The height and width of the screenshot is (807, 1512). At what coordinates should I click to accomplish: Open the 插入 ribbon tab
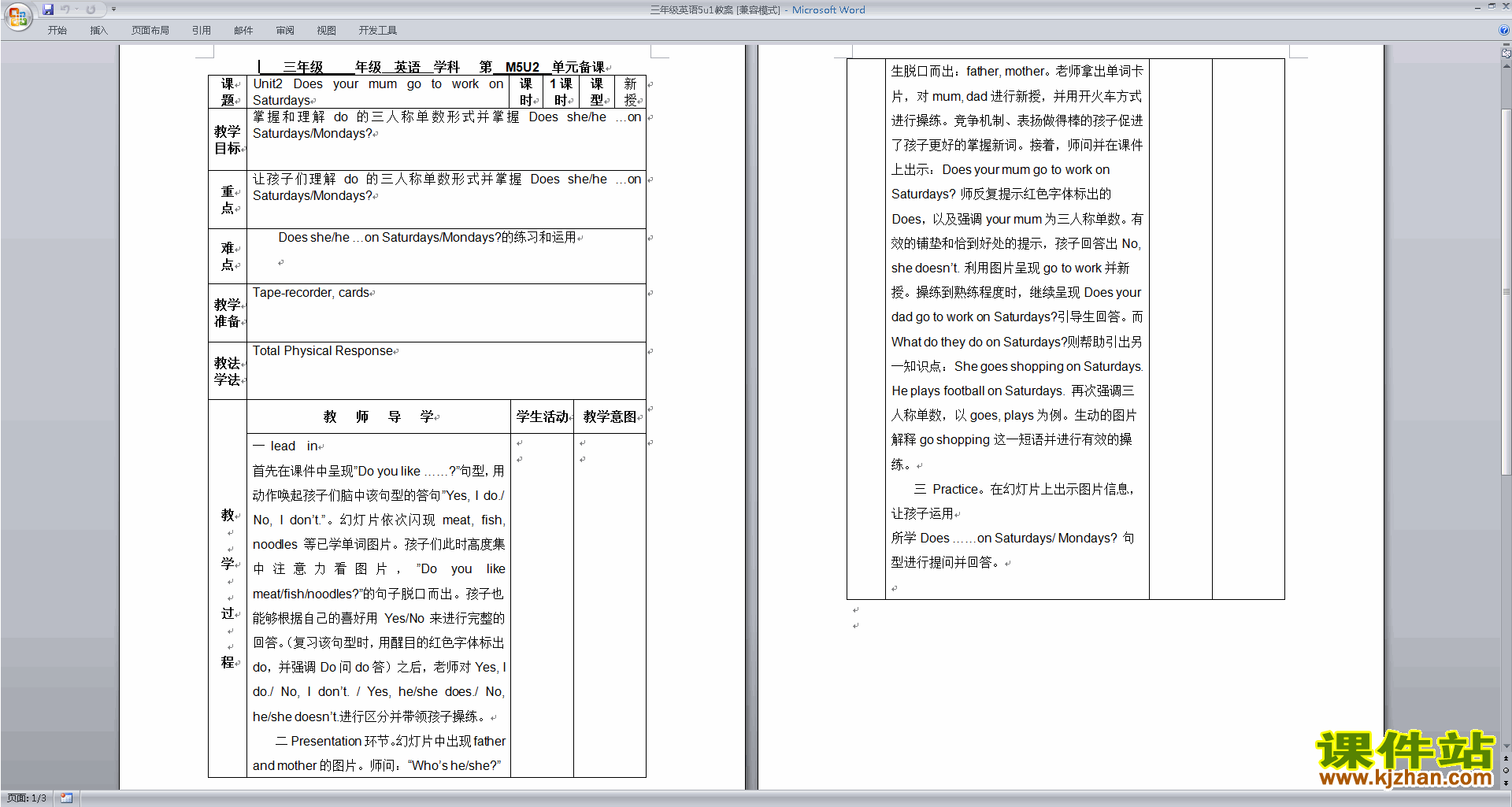(x=98, y=31)
